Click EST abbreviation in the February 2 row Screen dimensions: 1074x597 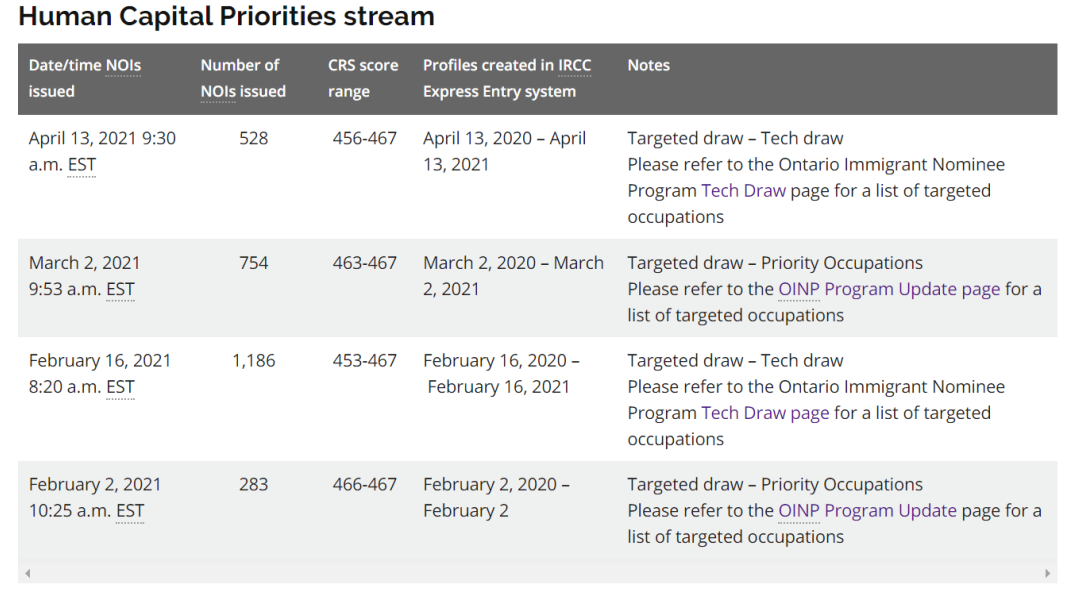click(130, 511)
